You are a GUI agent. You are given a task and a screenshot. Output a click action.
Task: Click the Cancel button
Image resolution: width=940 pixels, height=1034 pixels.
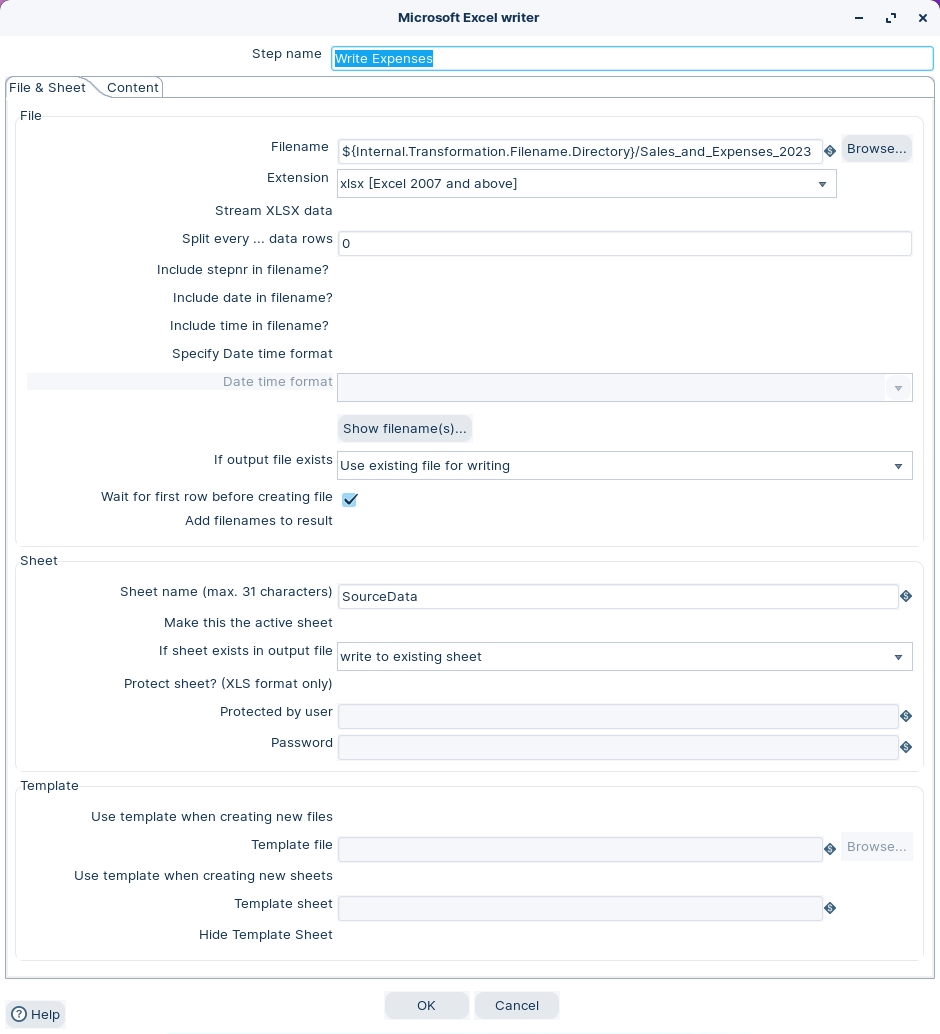coord(516,1005)
